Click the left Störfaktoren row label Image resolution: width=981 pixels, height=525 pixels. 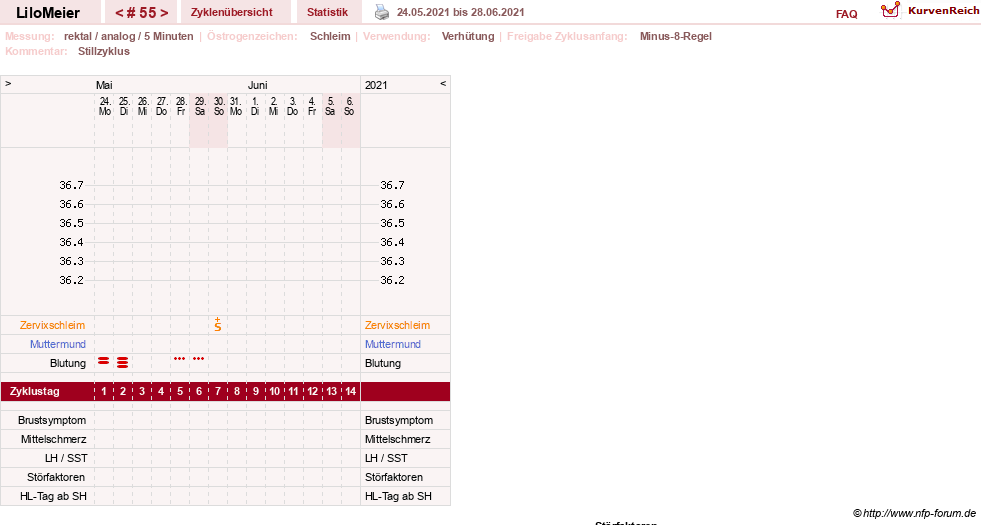tap(56, 477)
